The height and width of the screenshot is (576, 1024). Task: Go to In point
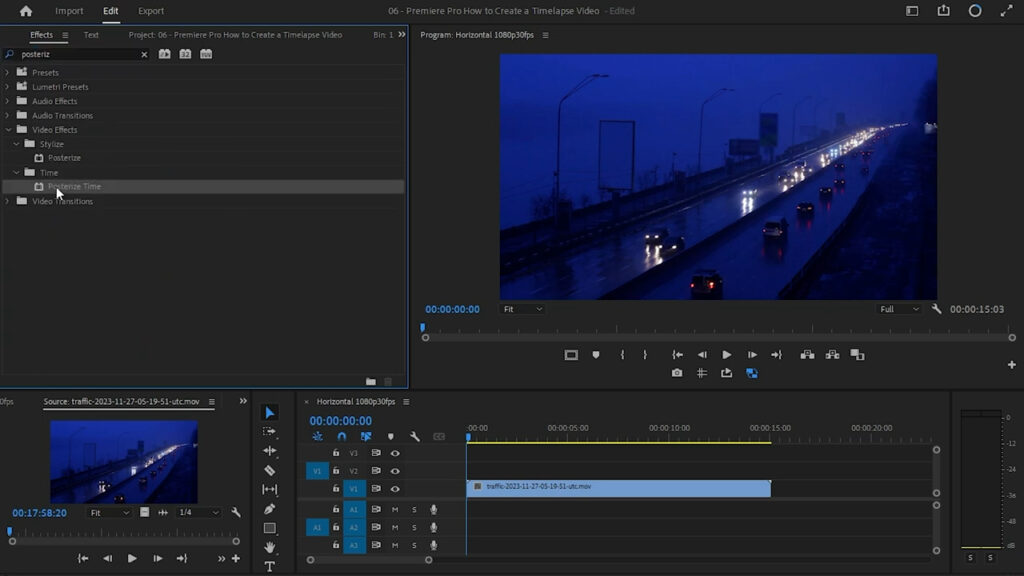click(x=677, y=355)
